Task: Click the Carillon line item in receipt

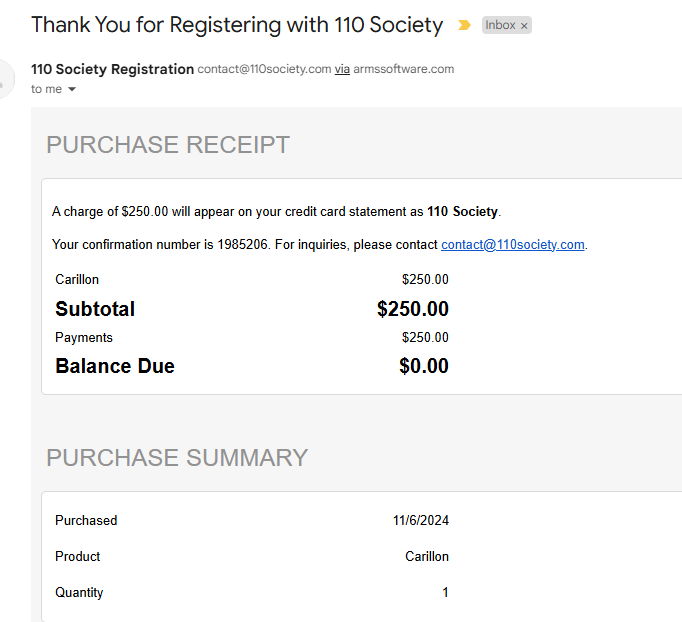Action: pyautogui.click(x=77, y=280)
